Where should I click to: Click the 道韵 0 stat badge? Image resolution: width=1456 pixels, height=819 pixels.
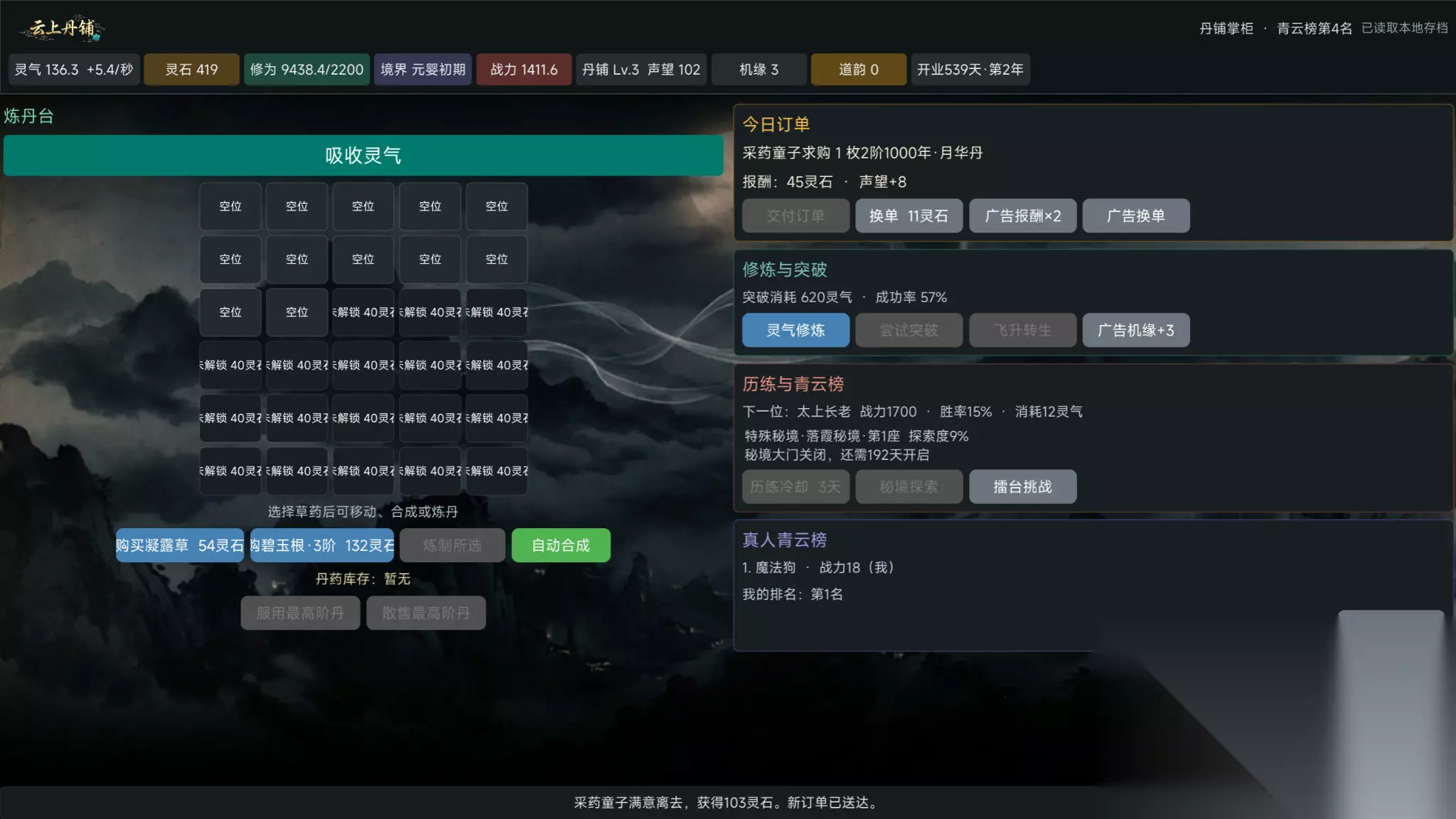point(859,70)
